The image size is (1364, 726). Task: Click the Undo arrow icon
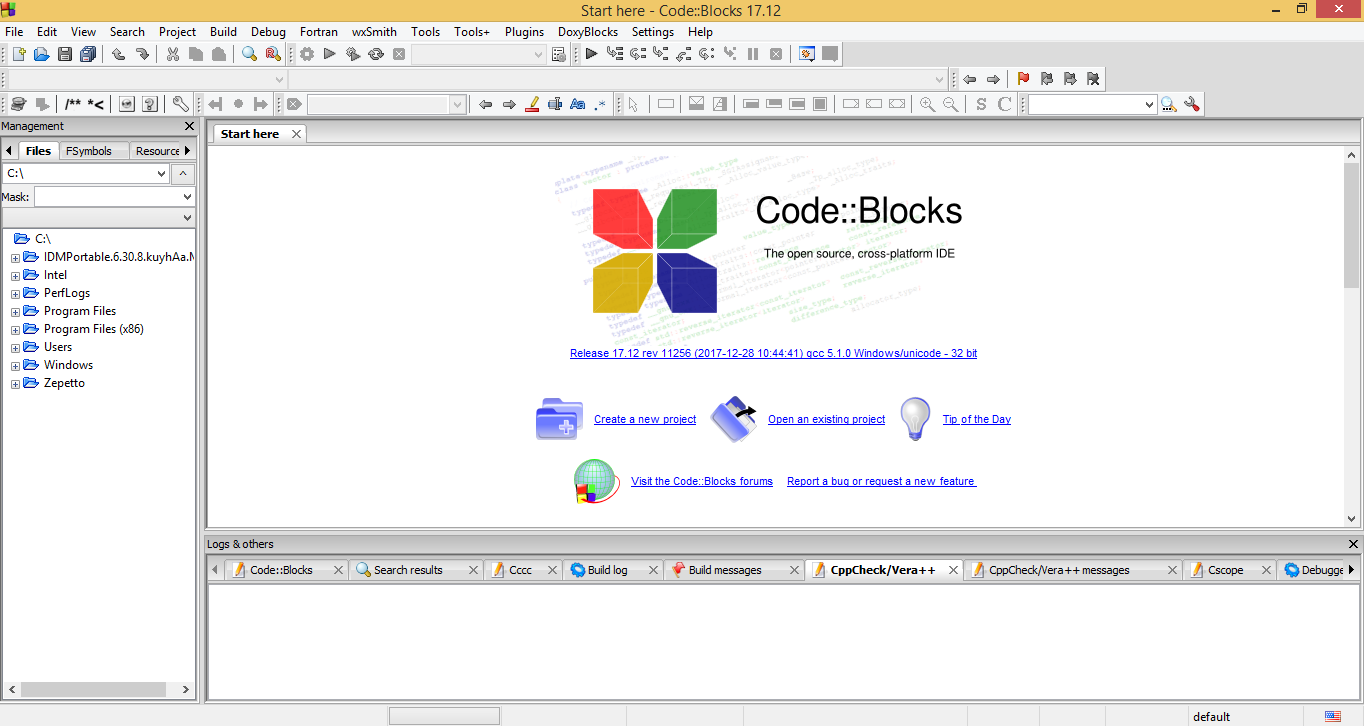[118, 54]
